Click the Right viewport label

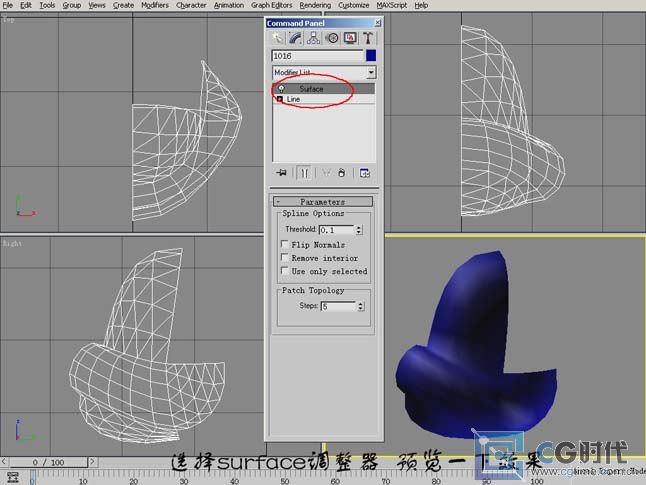pos(12,243)
